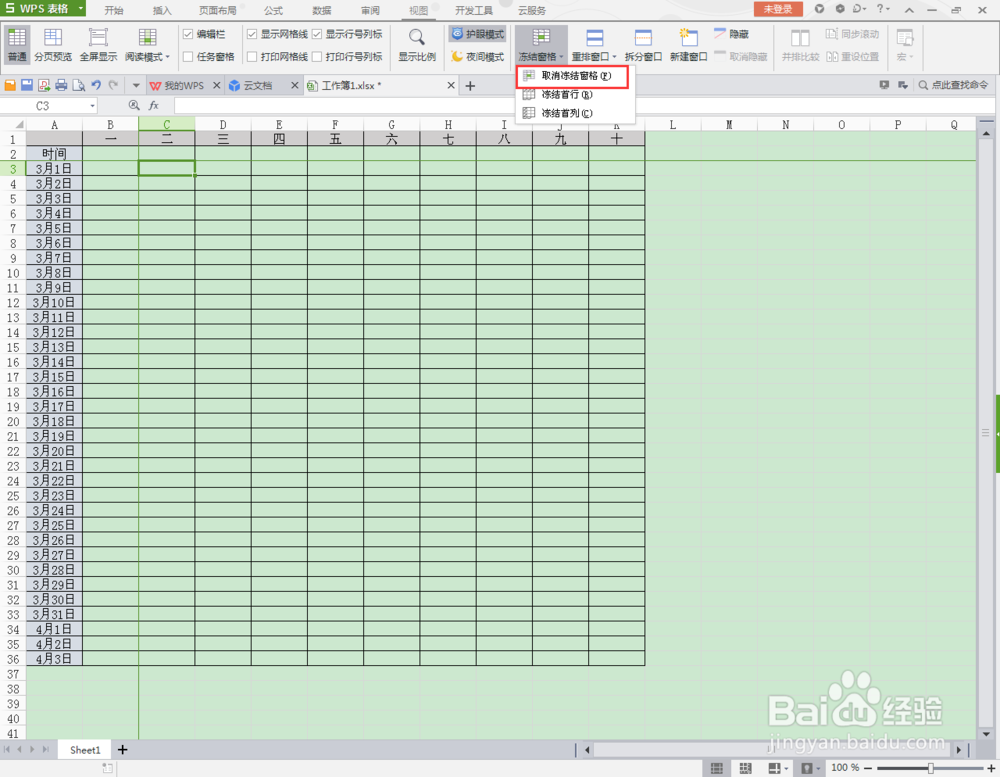The image size is (1000, 777).
Task: Click page break view icon in status bar
Action: [745, 768]
